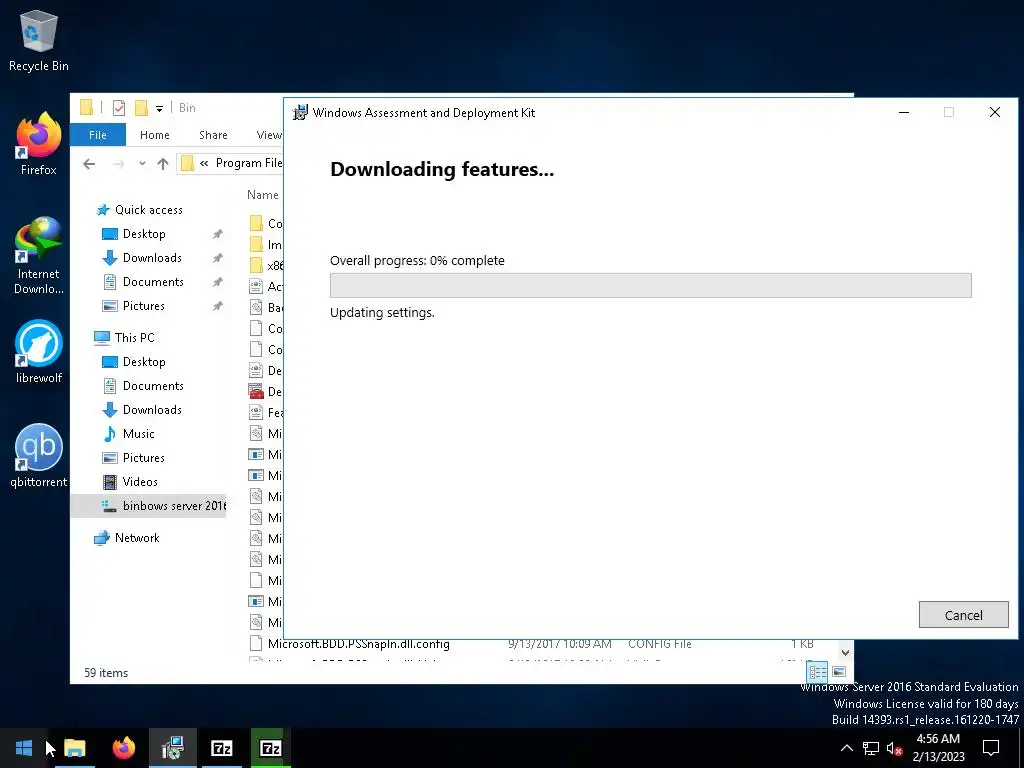Select This PC in the navigation pane
The height and width of the screenshot is (768, 1024).
[x=134, y=338]
